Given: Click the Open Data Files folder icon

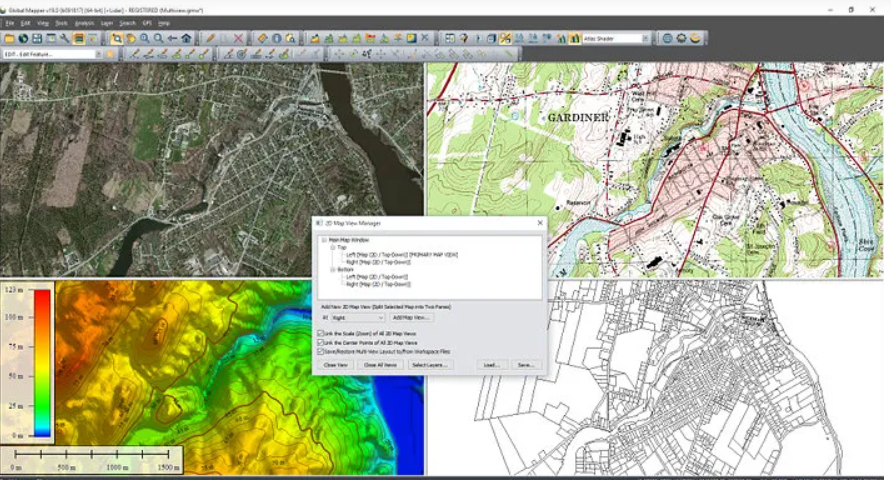Looking at the screenshot, I should pos(9,39).
